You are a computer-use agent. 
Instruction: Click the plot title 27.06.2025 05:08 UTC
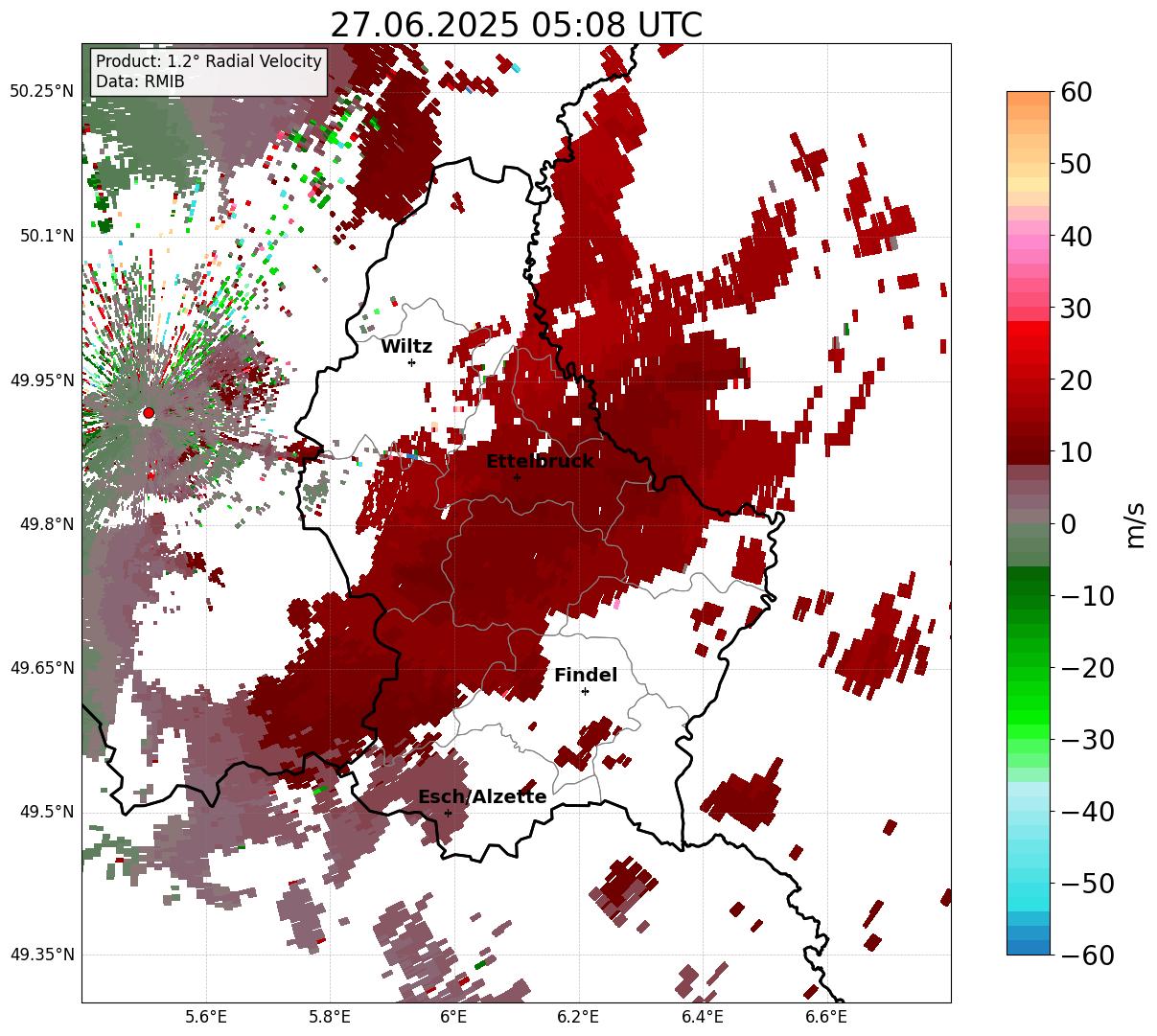[516, 25]
